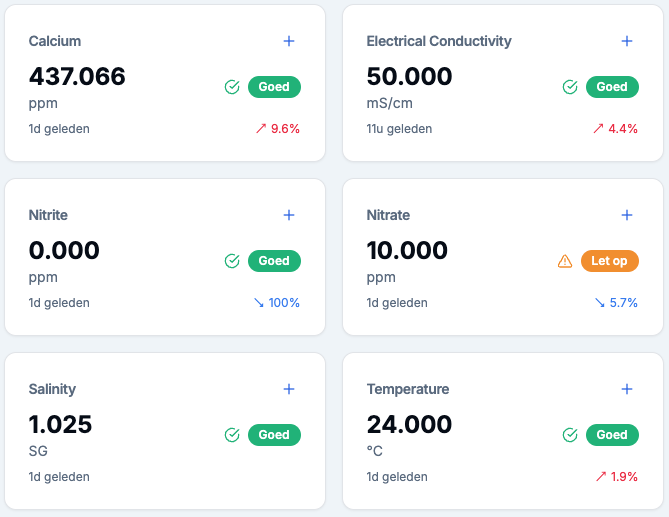Click the Nitrate 10.000 value
The height and width of the screenshot is (517, 669).
409,250
